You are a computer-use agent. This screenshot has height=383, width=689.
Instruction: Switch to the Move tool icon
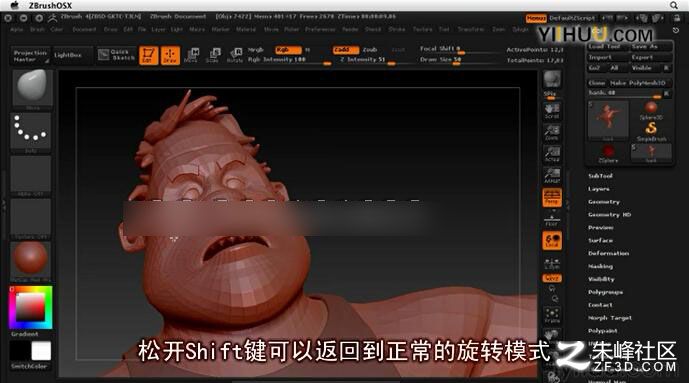[x=191, y=55]
